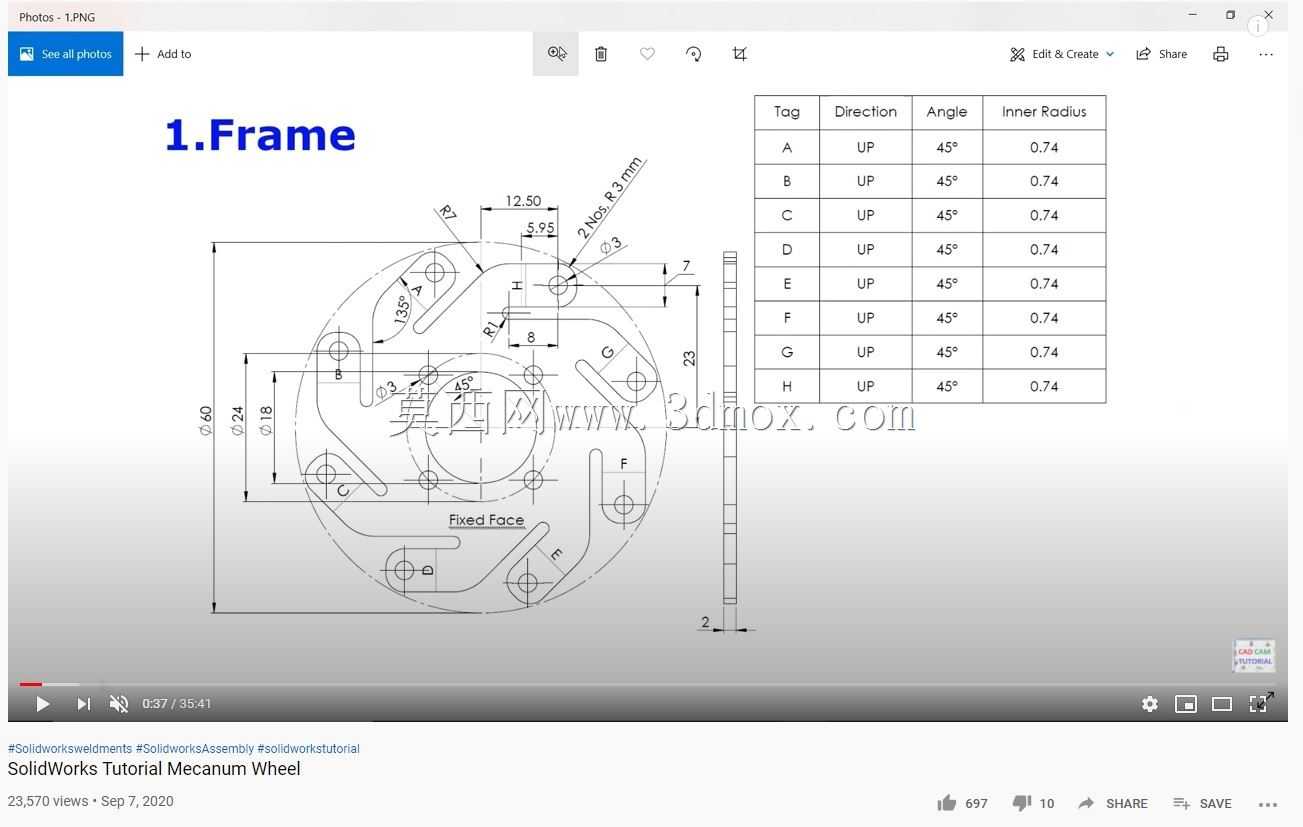The width and height of the screenshot is (1303, 827).
Task: Minimize the Photos window
Action: (x=1192, y=15)
